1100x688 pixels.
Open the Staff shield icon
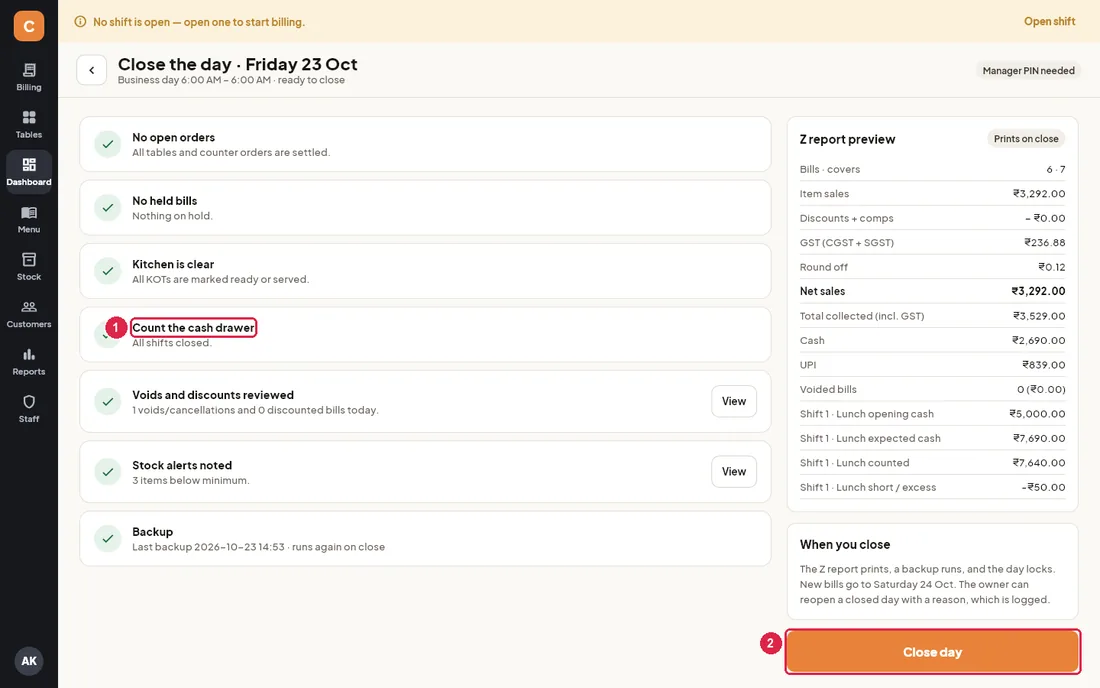[x=29, y=402]
